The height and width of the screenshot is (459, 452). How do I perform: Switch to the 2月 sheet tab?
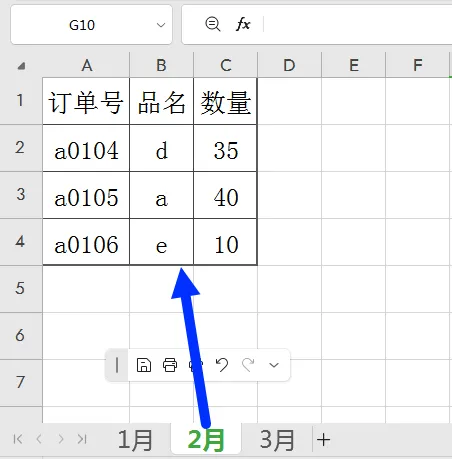(206, 440)
